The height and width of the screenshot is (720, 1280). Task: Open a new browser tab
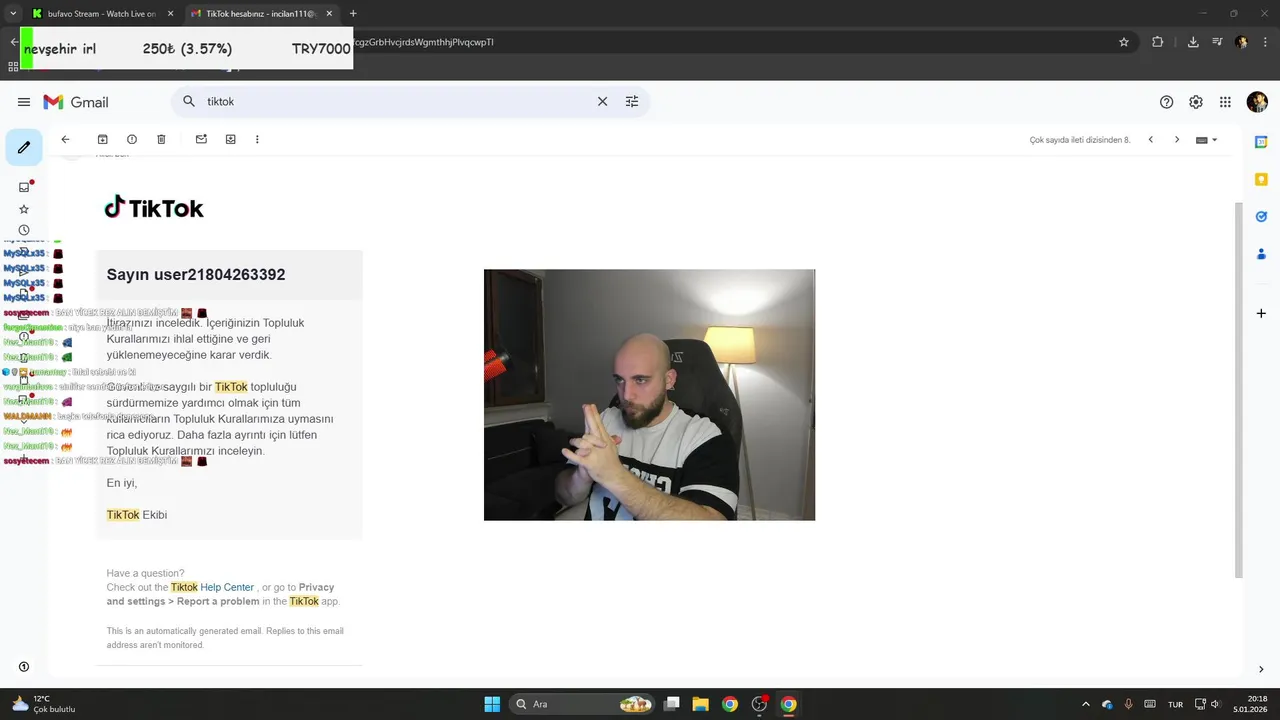353,14
